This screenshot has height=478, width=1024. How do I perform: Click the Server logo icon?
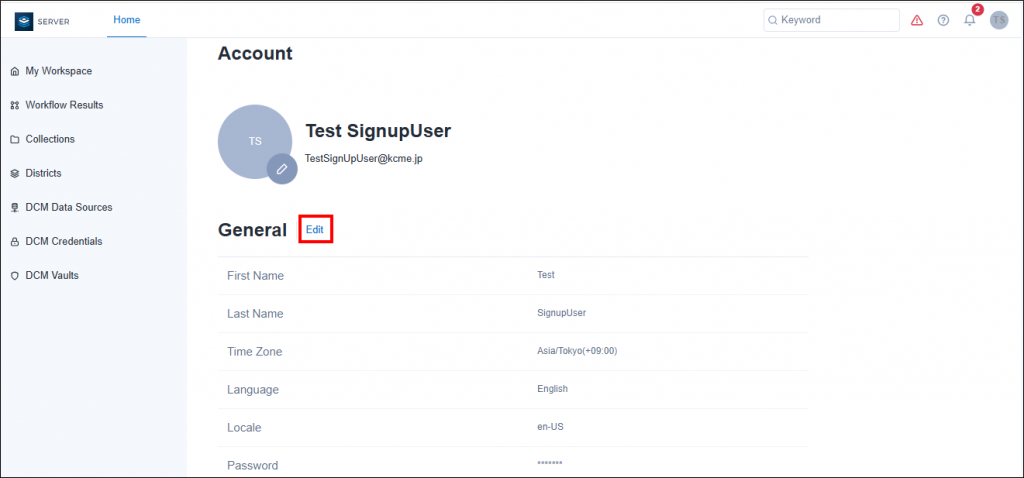coord(24,21)
